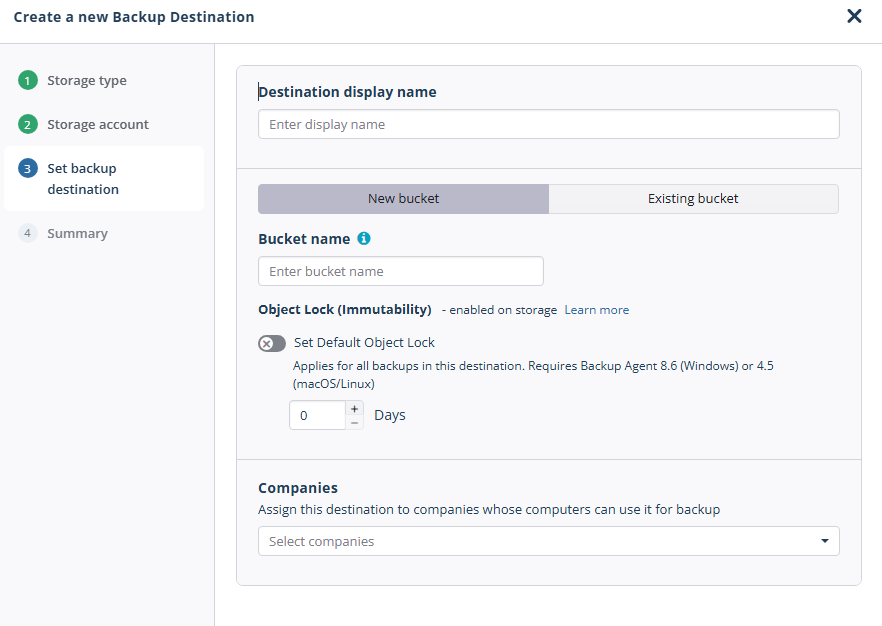The height and width of the screenshot is (626, 882).
Task: Open the Object Lock Learn more link
Action: click(596, 310)
